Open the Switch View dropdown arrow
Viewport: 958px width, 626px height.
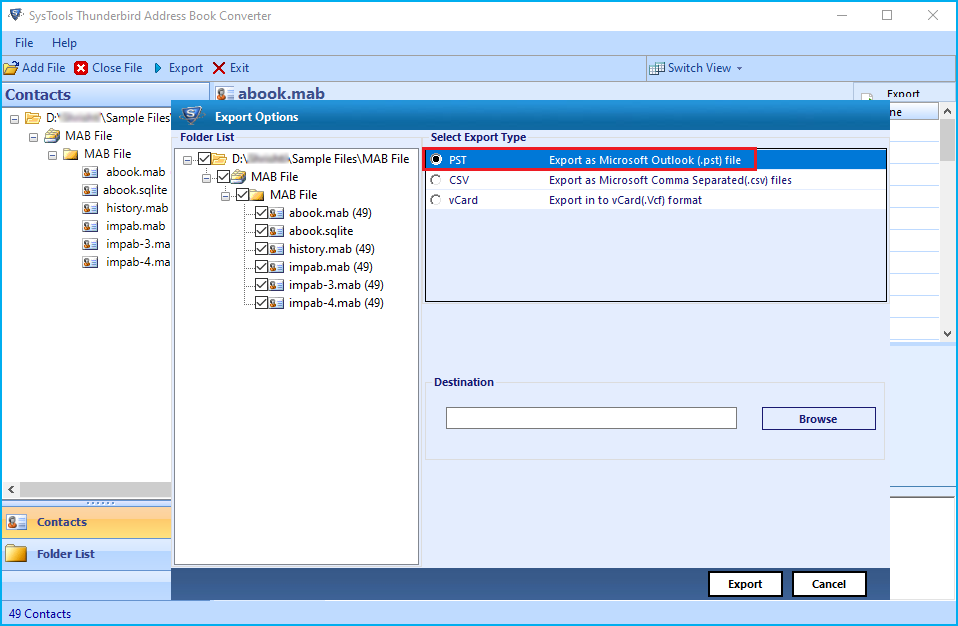click(740, 69)
